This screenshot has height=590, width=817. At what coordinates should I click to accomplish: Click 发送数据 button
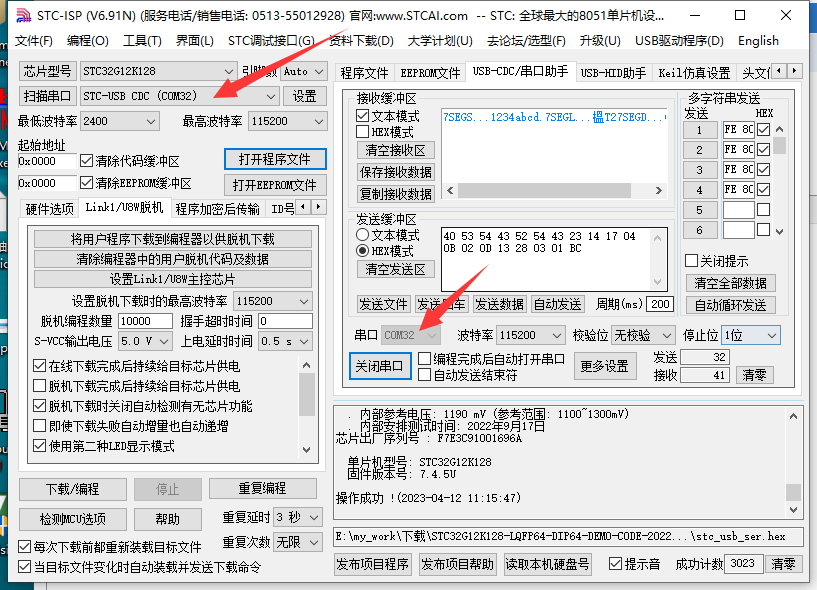point(499,304)
